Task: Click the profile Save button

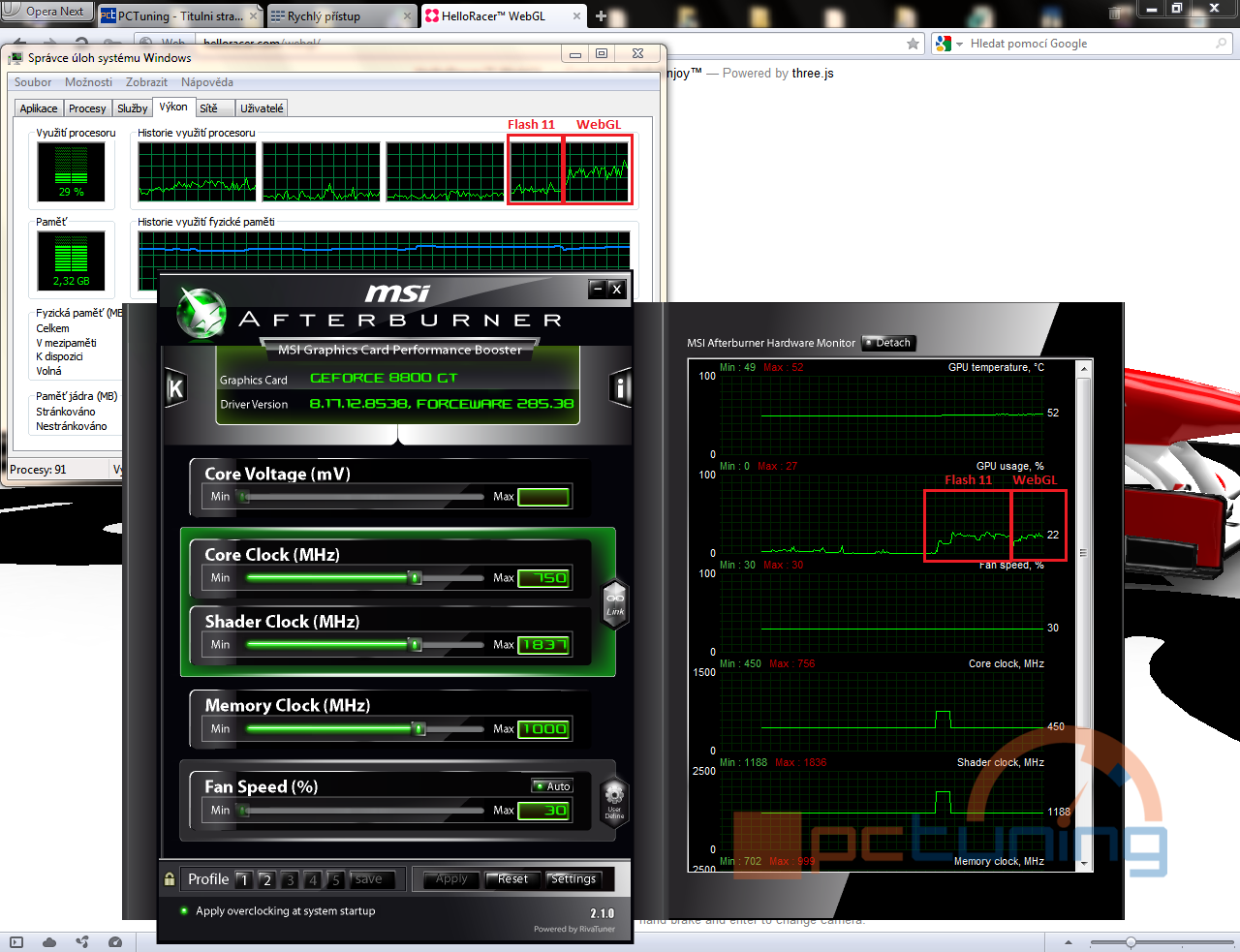Action: coord(372,879)
